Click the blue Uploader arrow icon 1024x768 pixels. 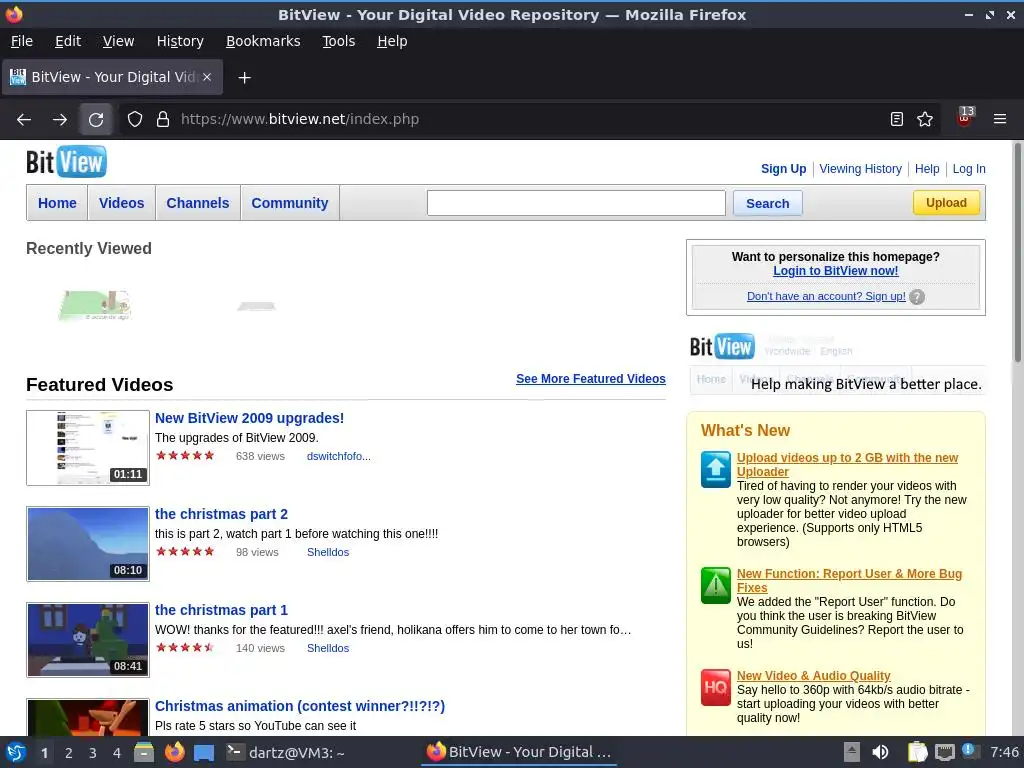716,469
